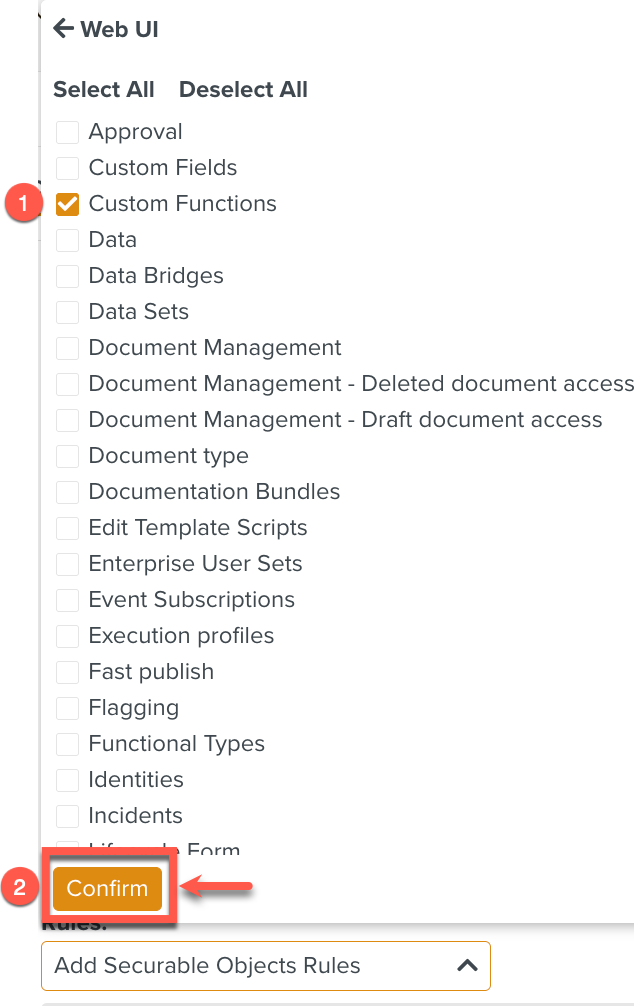Viewport: 634px width, 1006px height.
Task: Check Document Management - Deleted document access
Action: click(x=67, y=384)
